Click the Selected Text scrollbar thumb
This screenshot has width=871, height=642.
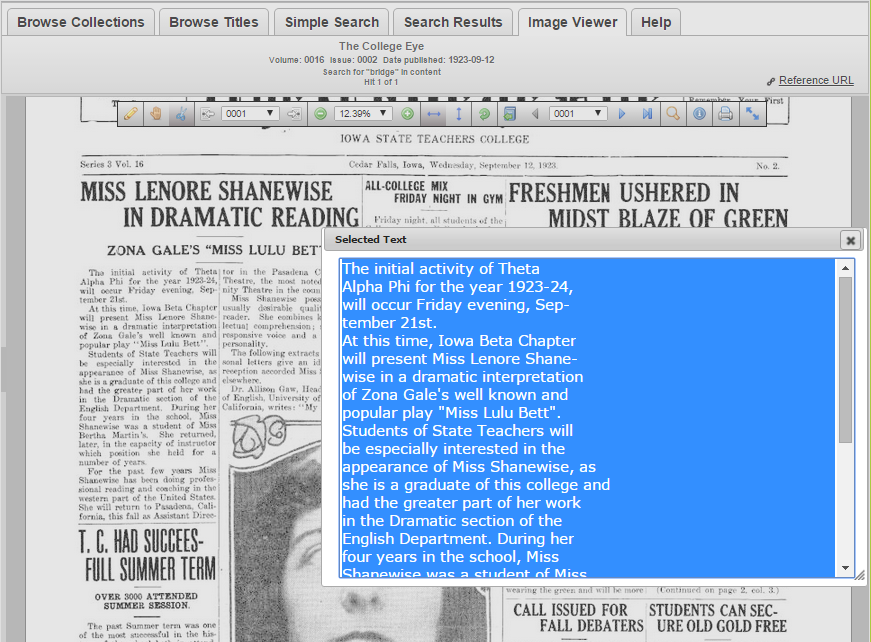click(x=845, y=360)
